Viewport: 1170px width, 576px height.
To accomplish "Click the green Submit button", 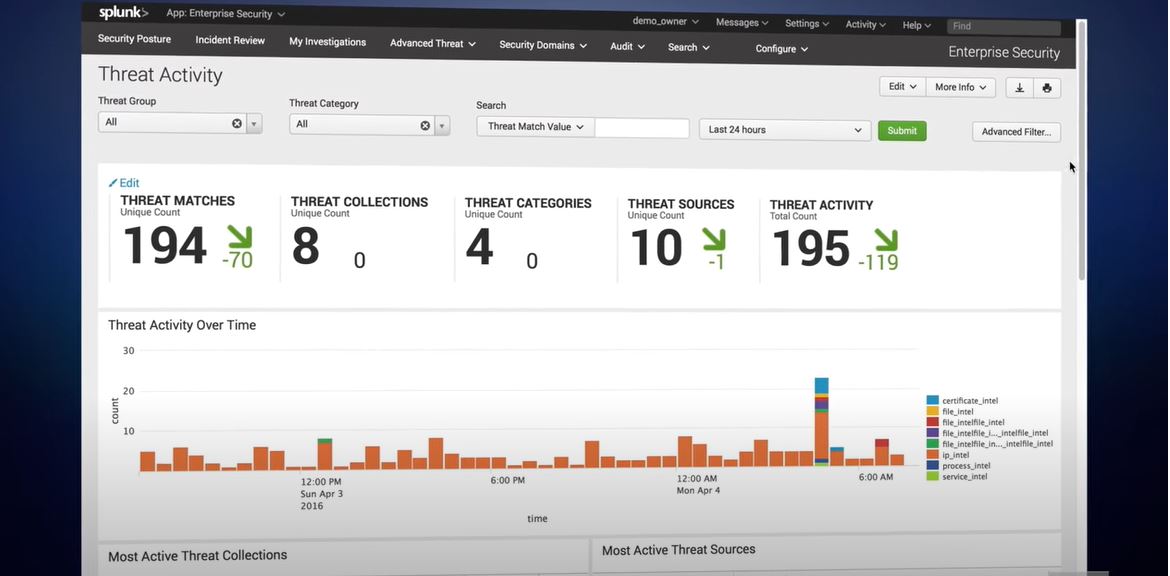I will 902,131.
